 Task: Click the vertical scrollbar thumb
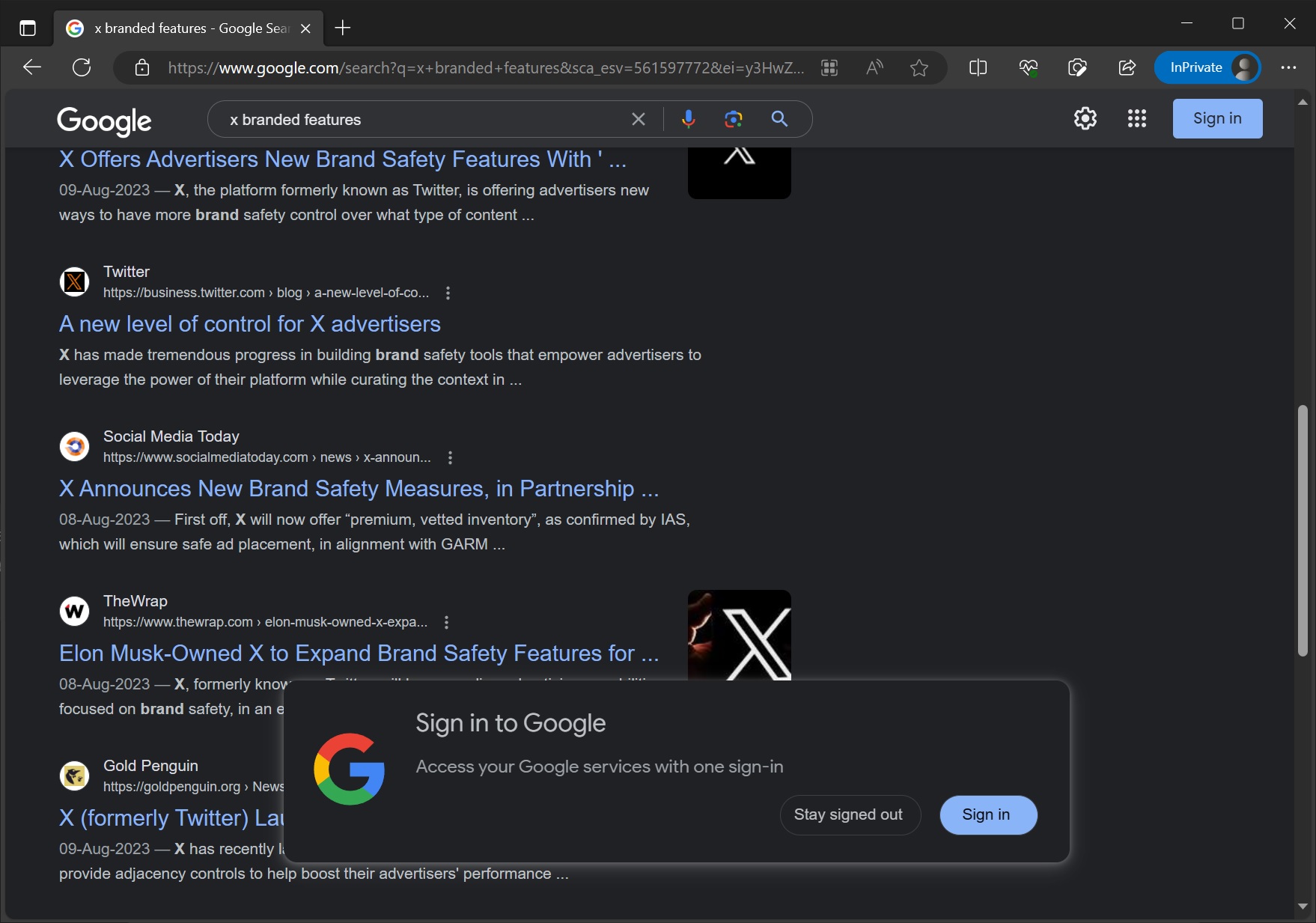(1303, 531)
